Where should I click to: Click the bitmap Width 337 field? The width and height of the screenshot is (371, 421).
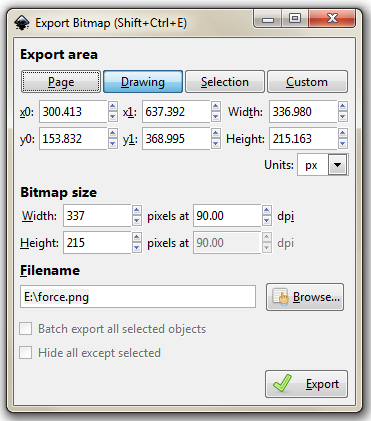[97, 216]
